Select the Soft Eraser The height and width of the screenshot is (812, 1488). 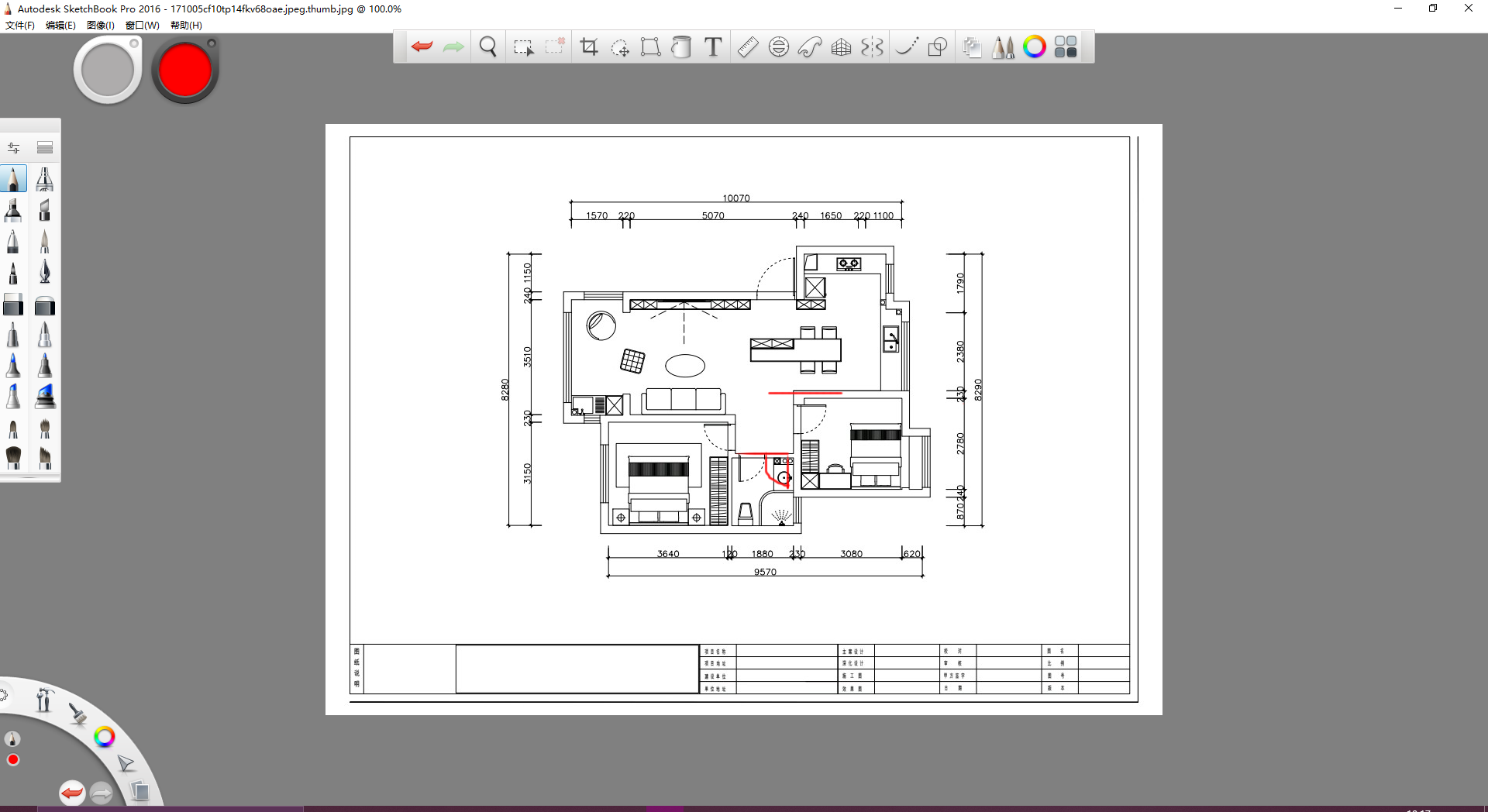pos(45,304)
